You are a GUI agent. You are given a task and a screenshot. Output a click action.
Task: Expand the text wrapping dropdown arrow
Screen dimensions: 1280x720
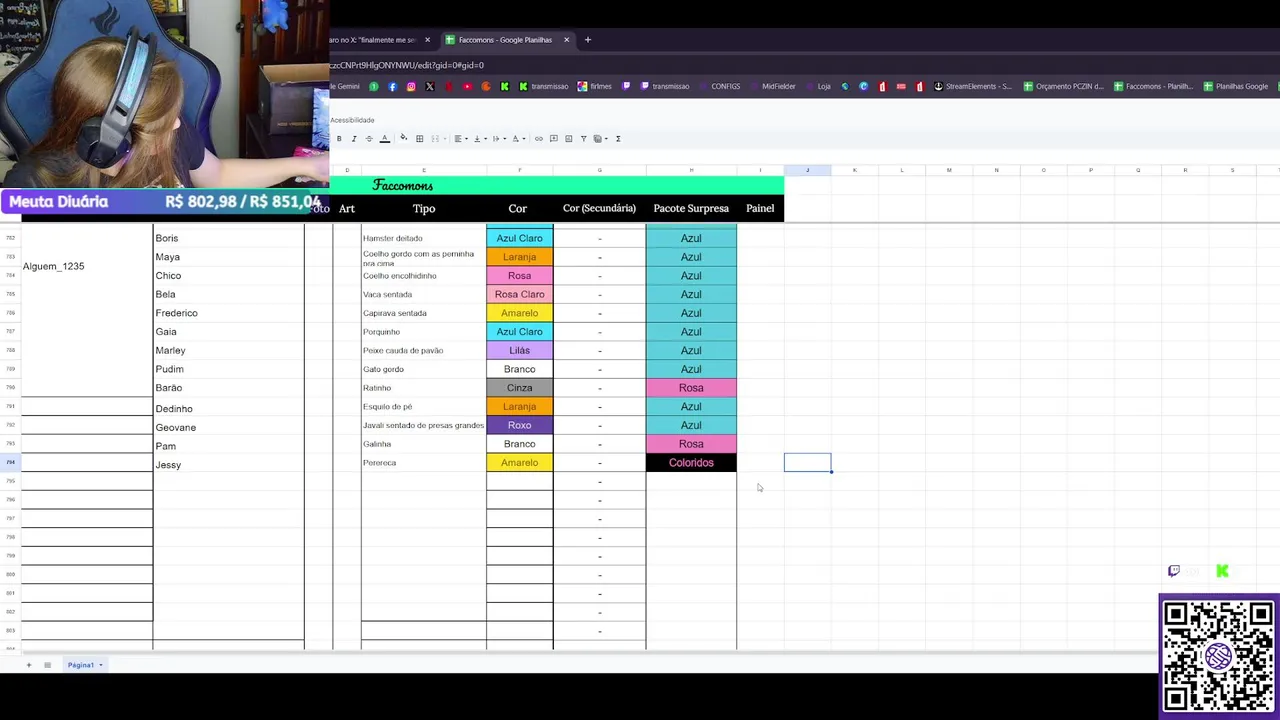click(x=505, y=139)
